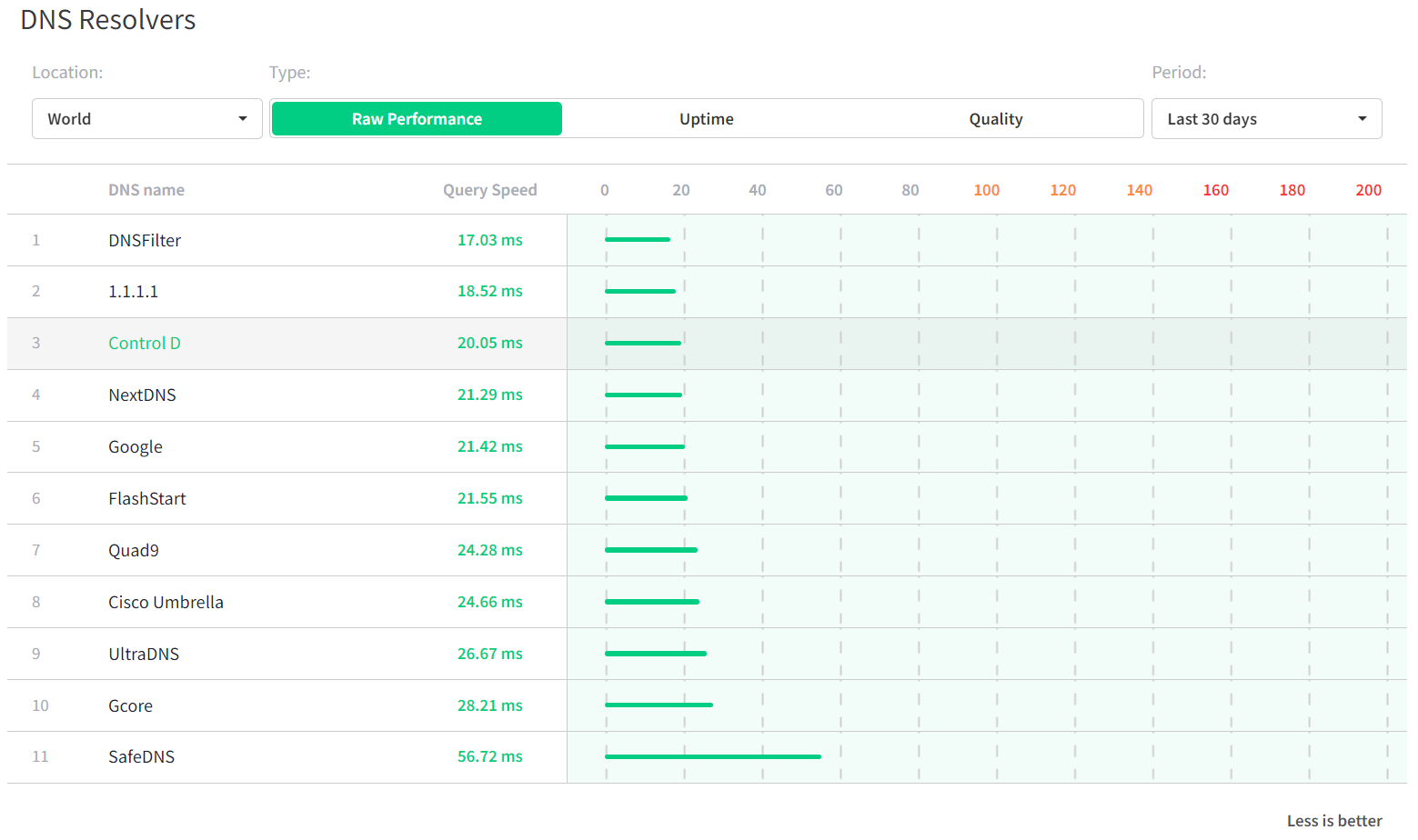Viewport: 1418px width, 840px height.
Task: Switch to the Uptime tab
Action: (706, 119)
